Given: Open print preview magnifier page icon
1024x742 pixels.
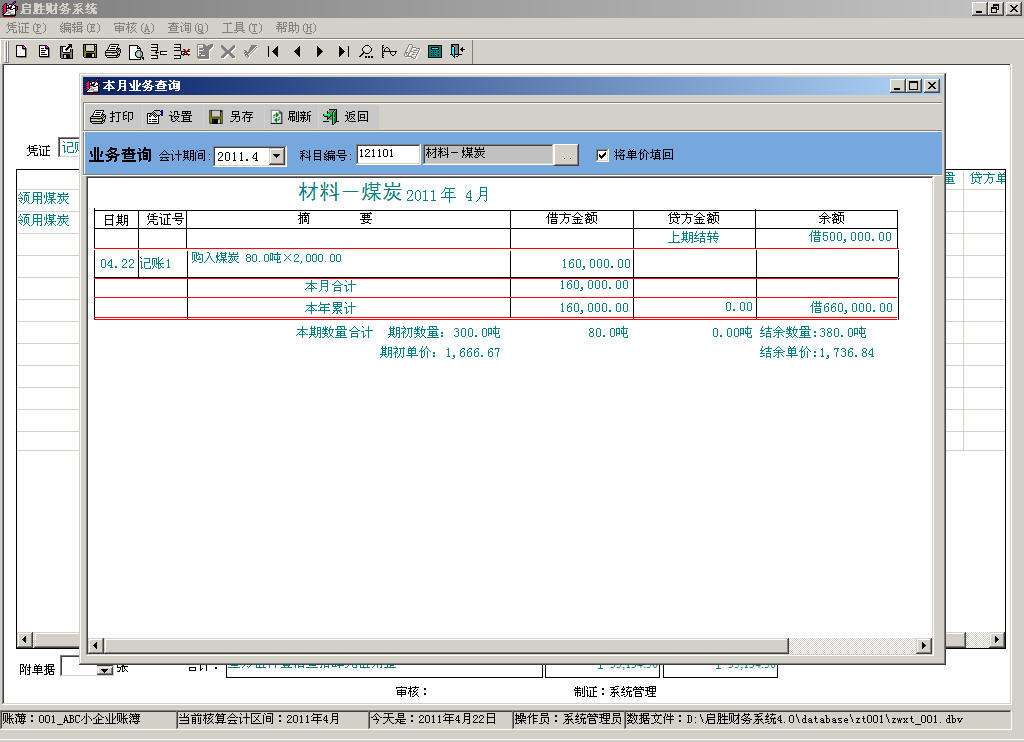Looking at the screenshot, I should coord(136,52).
